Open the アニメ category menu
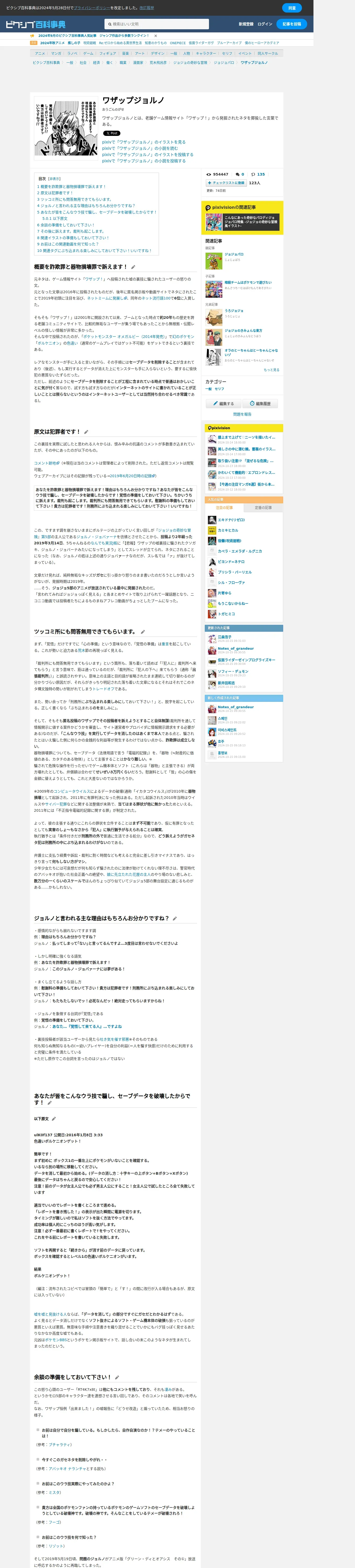Image resolution: width=355 pixels, height=1568 pixels. click(x=40, y=54)
